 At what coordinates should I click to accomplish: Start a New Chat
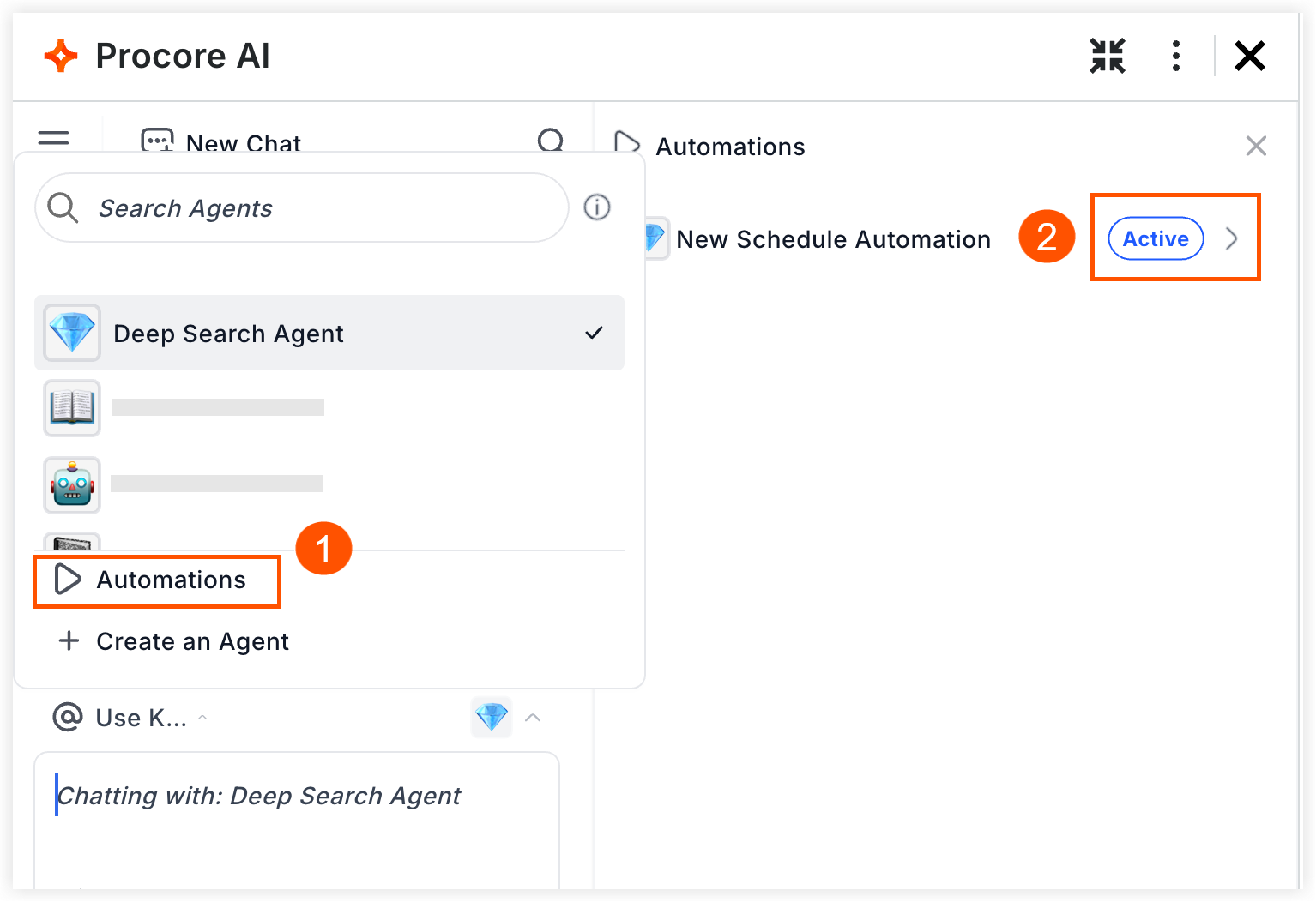(x=221, y=141)
